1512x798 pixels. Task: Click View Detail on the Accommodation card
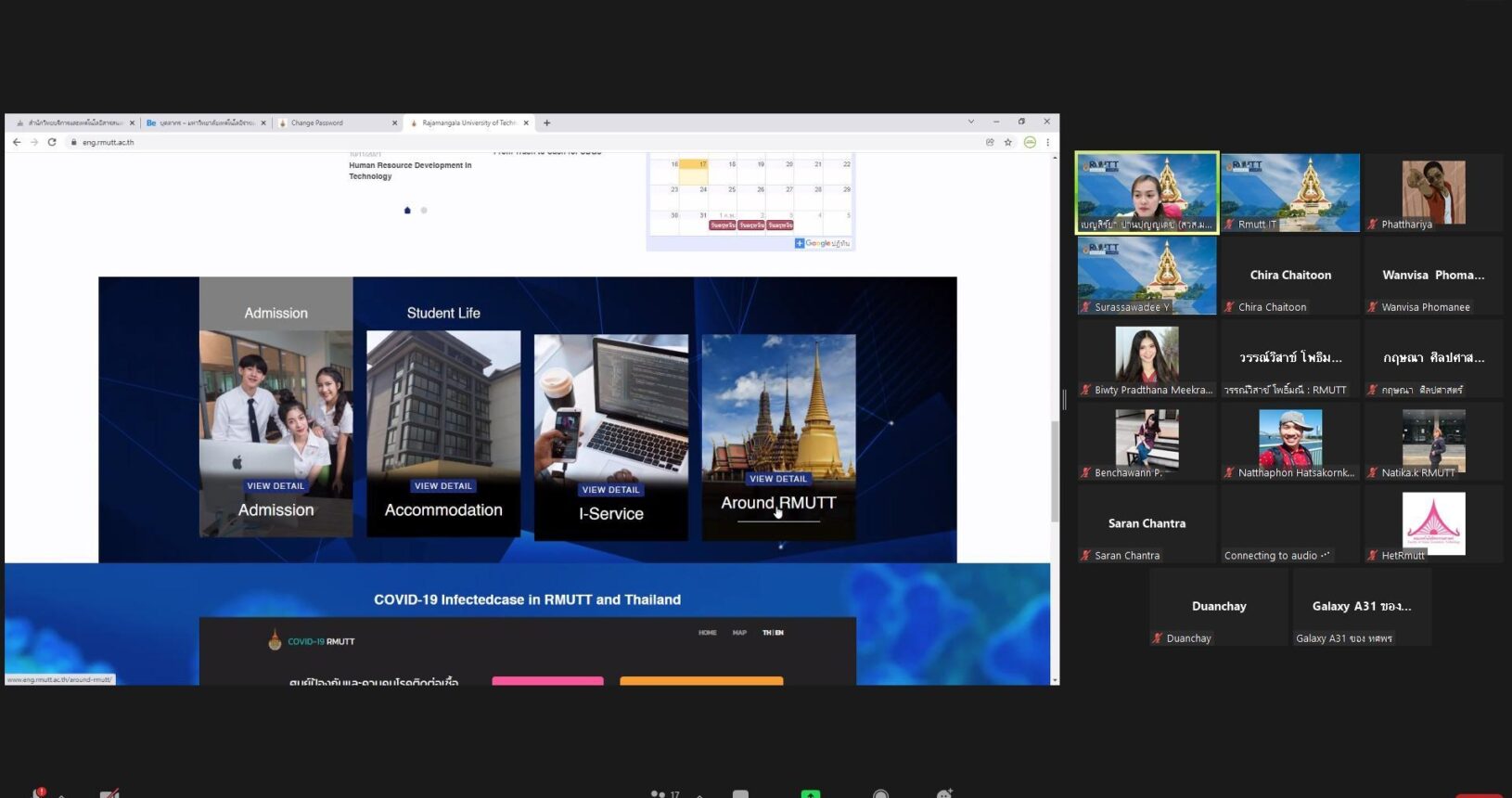[443, 486]
